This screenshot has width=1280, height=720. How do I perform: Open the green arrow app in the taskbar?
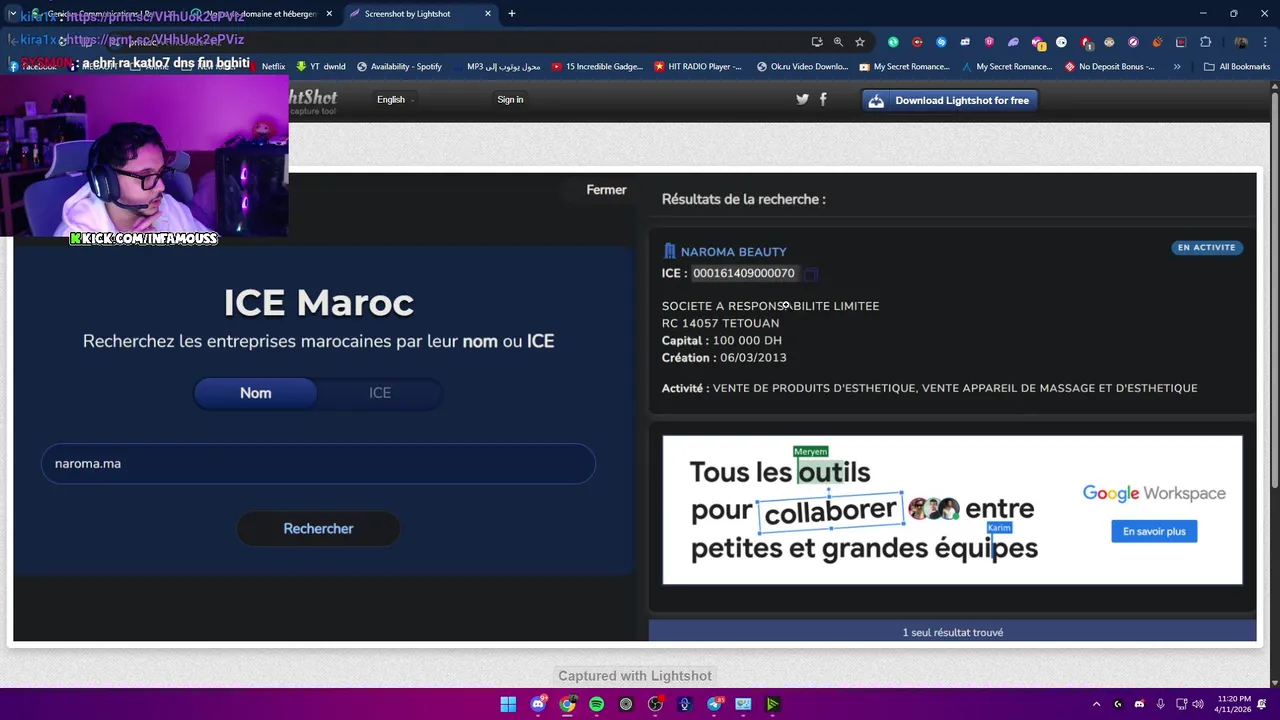pos(773,705)
